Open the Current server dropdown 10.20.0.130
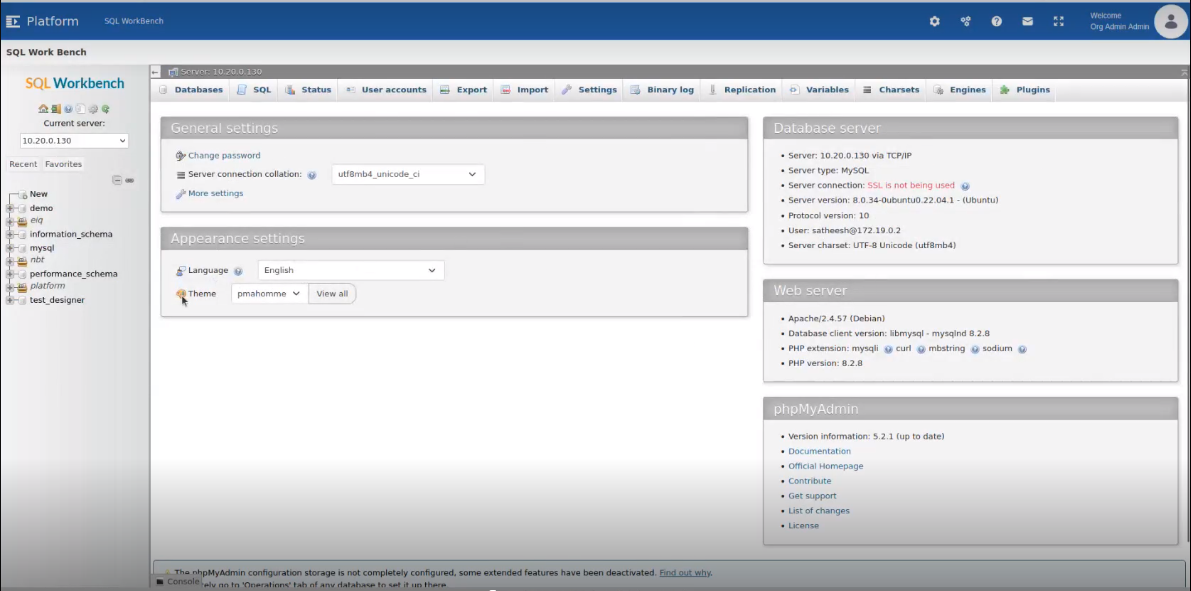 pos(74,141)
